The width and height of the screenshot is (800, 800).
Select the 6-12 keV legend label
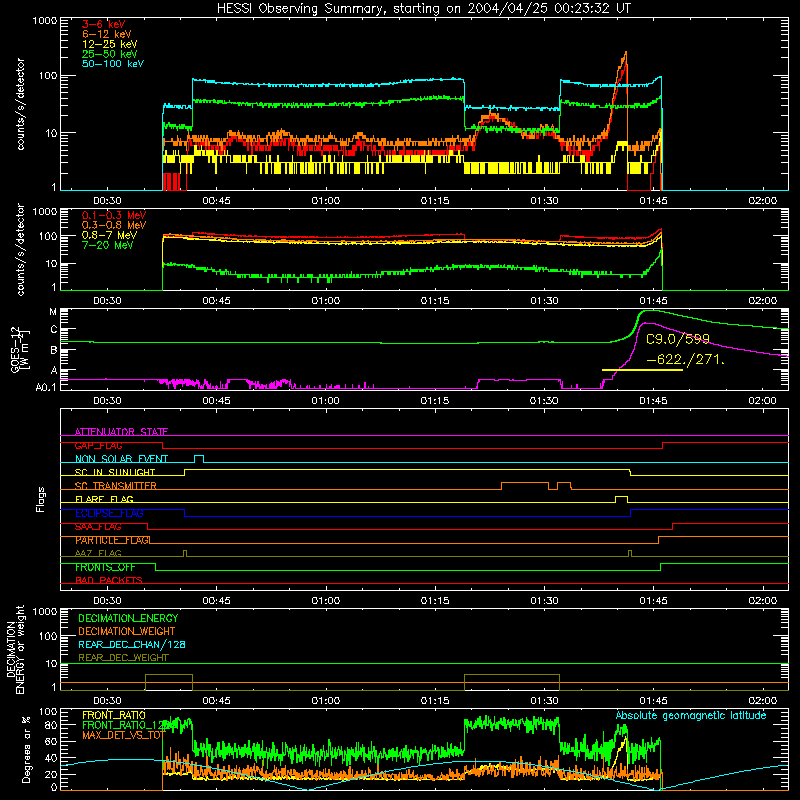[107, 34]
